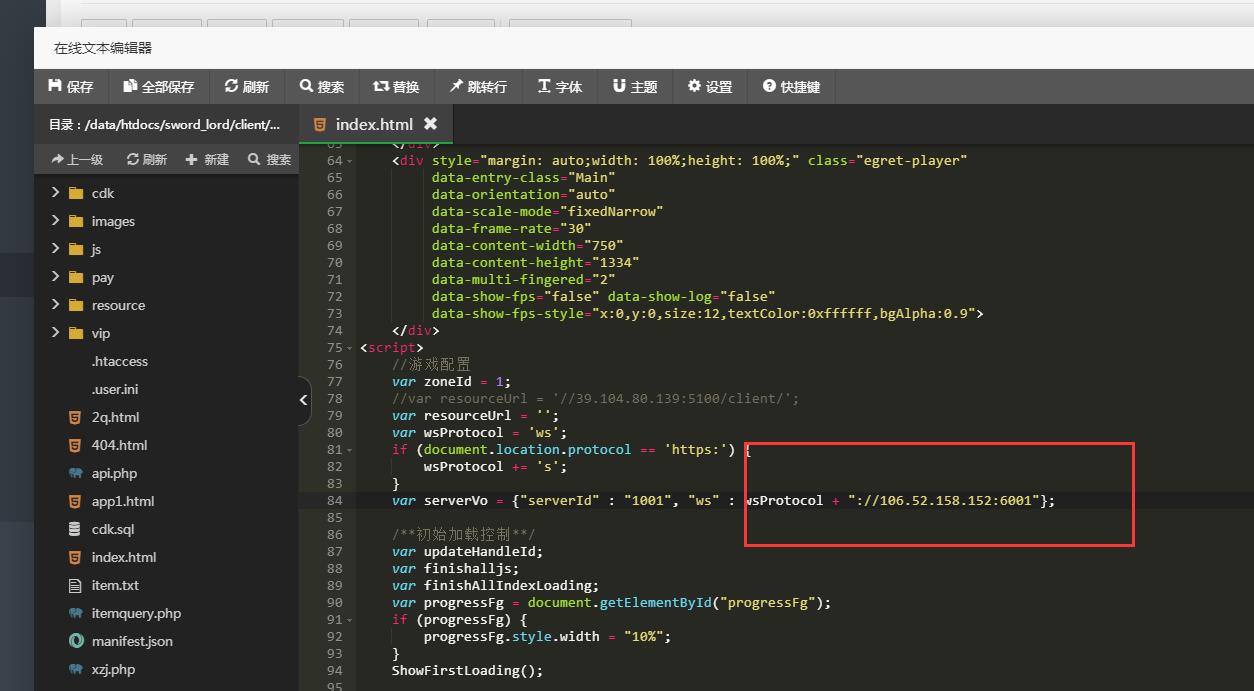Viewport: 1254px width, 691px height.
Task: Go up one directory with 上一级
Action: [x=76, y=160]
